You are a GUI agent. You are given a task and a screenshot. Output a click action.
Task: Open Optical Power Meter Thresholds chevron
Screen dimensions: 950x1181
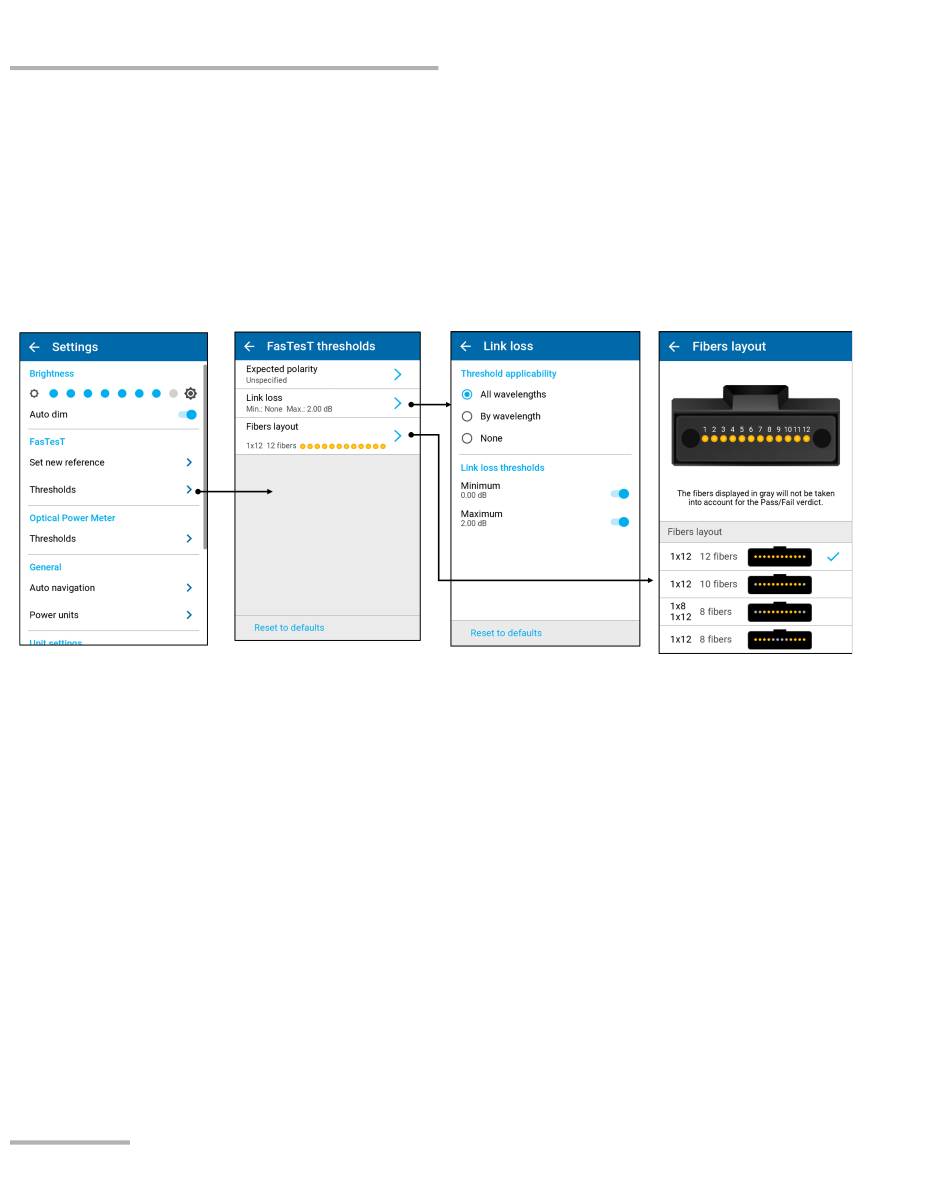coord(189,539)
